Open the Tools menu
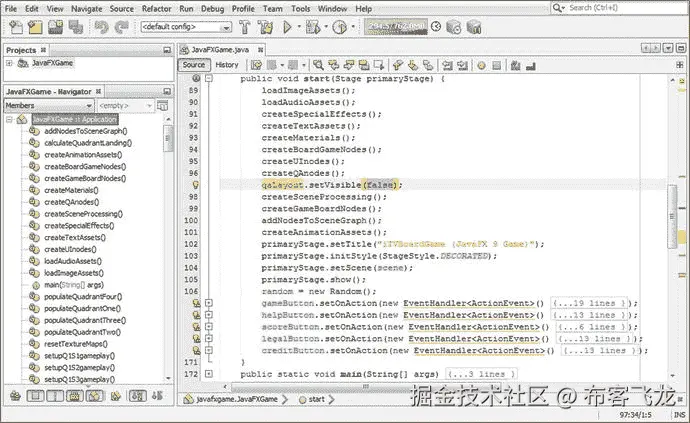Viewport: 690px width, 423px height. tap(301, 8)
